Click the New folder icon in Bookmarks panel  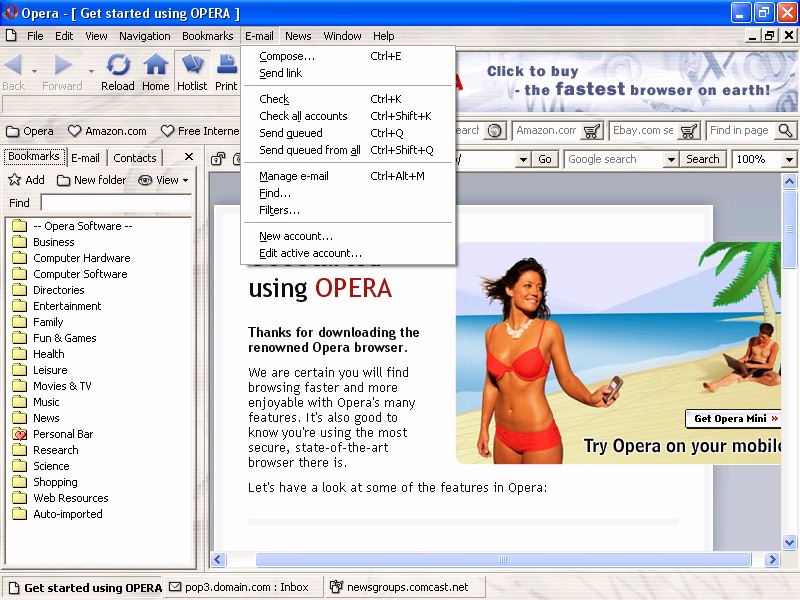(x=64, y=180)
